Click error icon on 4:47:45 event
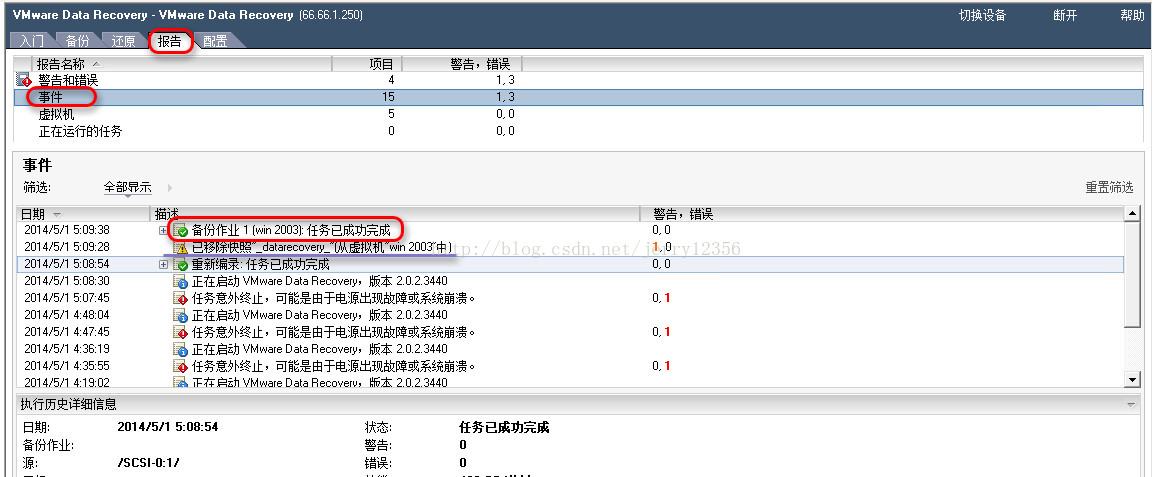This screenshot has height=477, width=1153. click(x=180, y=332)
